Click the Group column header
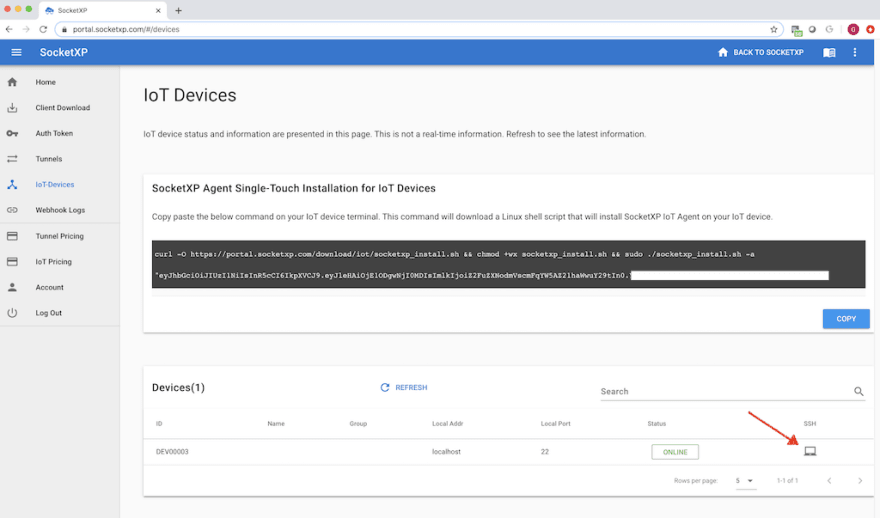 coord(358,424)
